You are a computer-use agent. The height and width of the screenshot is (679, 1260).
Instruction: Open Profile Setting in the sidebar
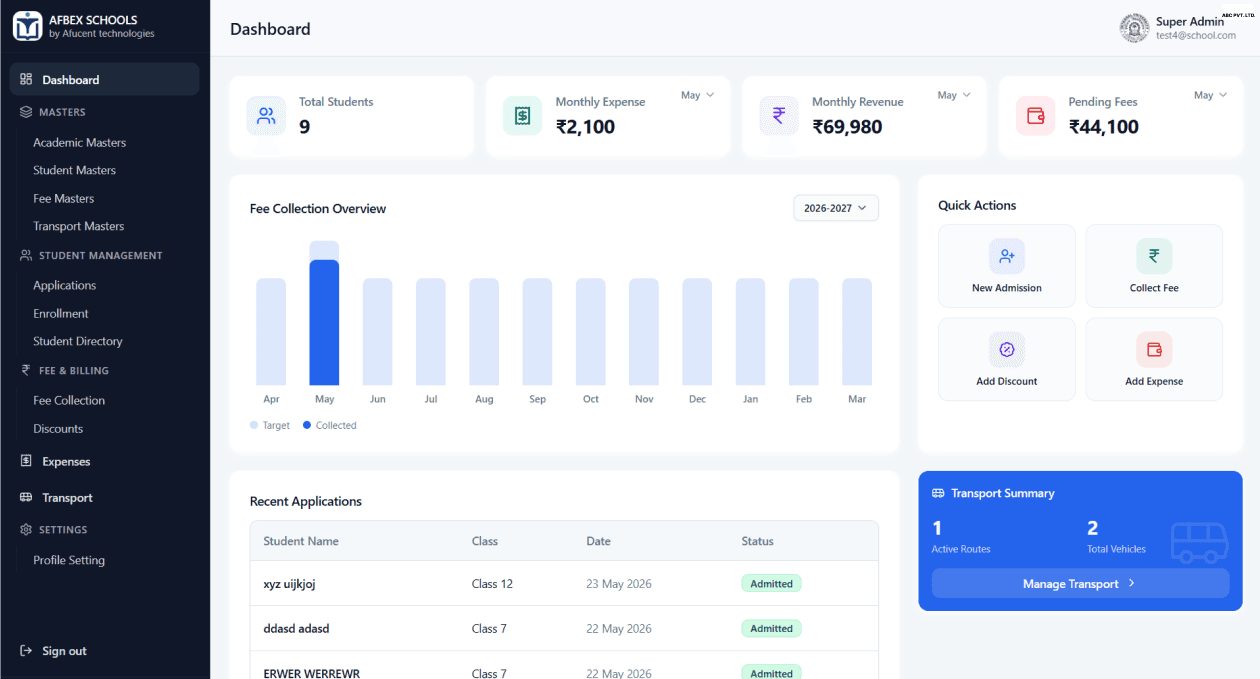(x=69, y=560)
